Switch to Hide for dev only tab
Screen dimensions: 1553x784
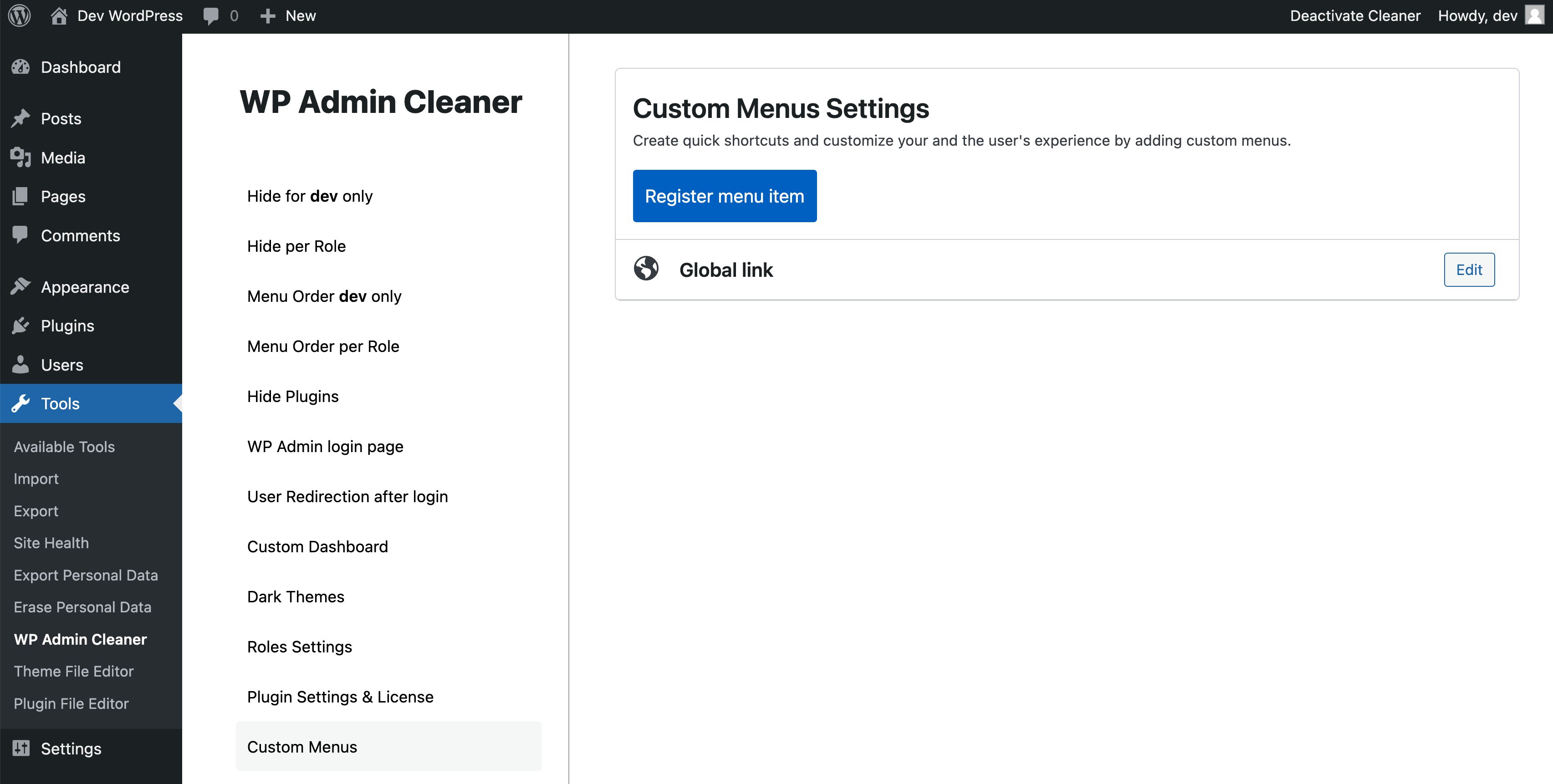(310, 196)
